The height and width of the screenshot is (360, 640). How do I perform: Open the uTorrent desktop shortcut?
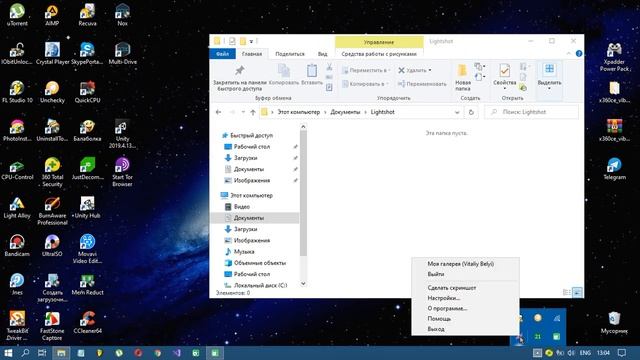pyautogui.click(x=17, y=15)
